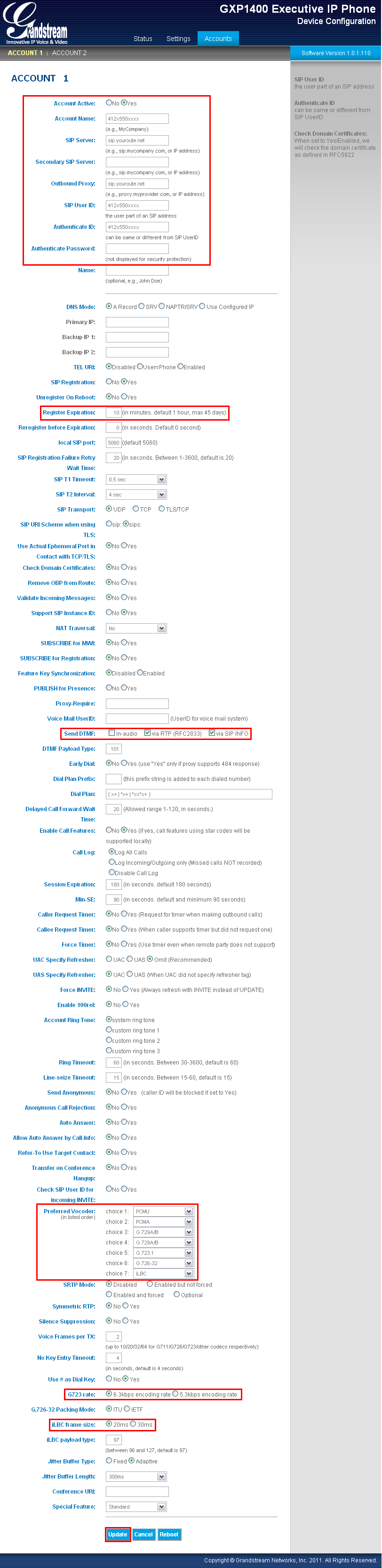Image resolution: width=382 pixels, height=1568 pixels.
Task: Set TEL URI to Enabled
Action: click(x=180, y=366)
